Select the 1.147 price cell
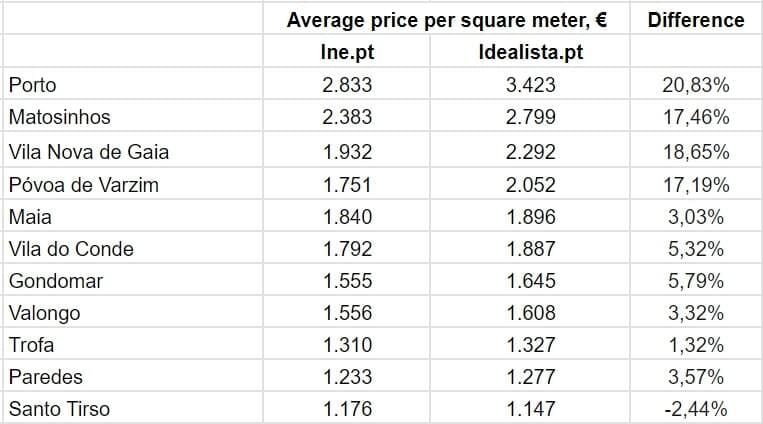Screen dimensions: 763x424 530,409
